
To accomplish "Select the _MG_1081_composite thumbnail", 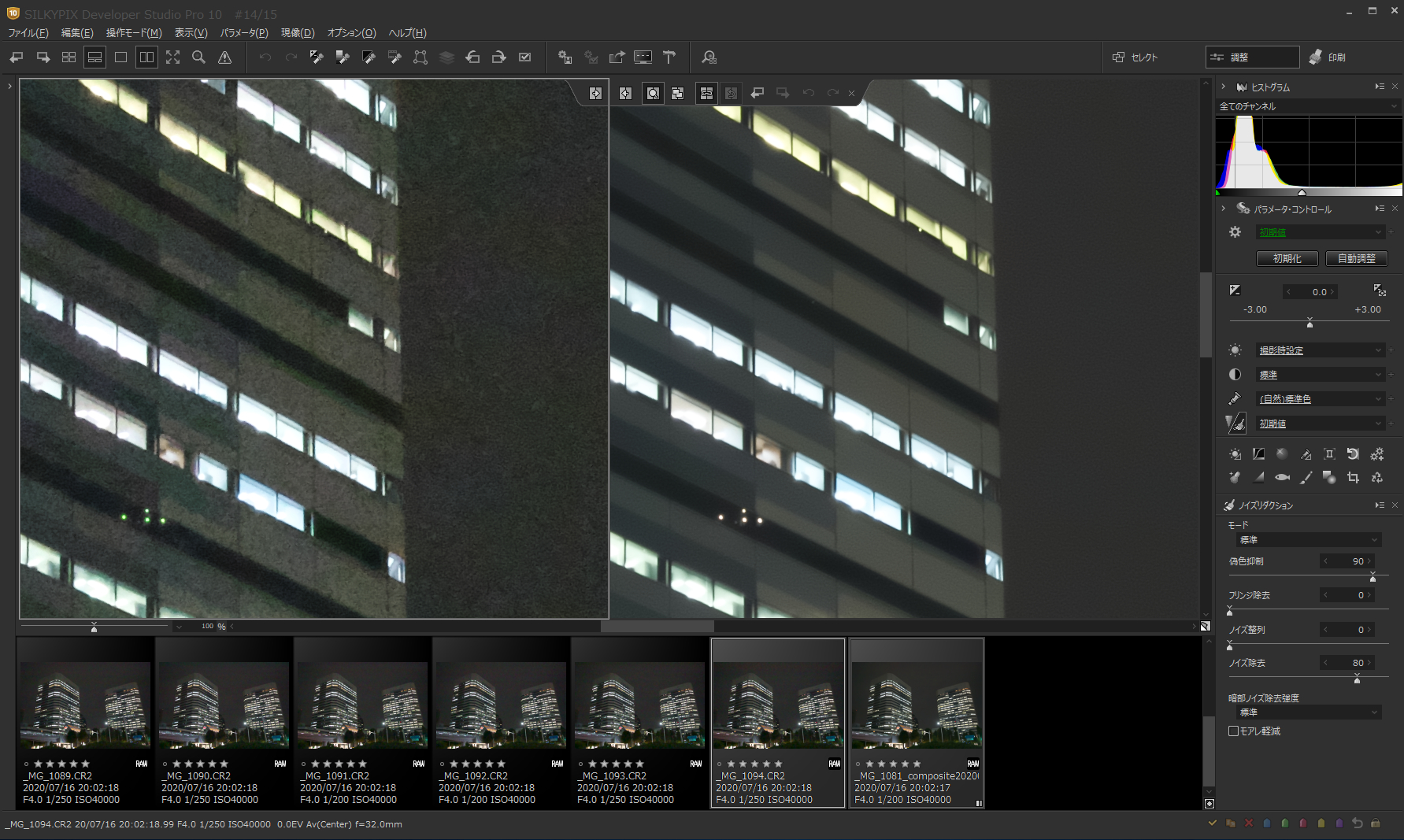I will [917, 723].
